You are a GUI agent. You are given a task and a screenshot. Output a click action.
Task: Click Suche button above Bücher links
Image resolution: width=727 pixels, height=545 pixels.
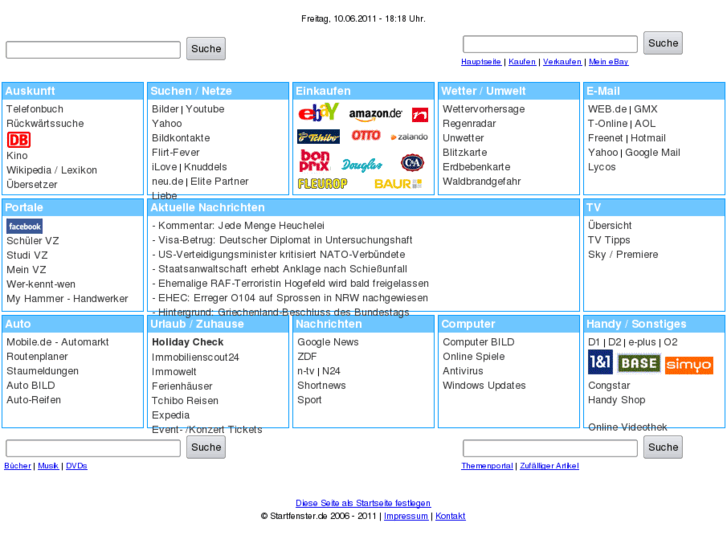[206, 447]
